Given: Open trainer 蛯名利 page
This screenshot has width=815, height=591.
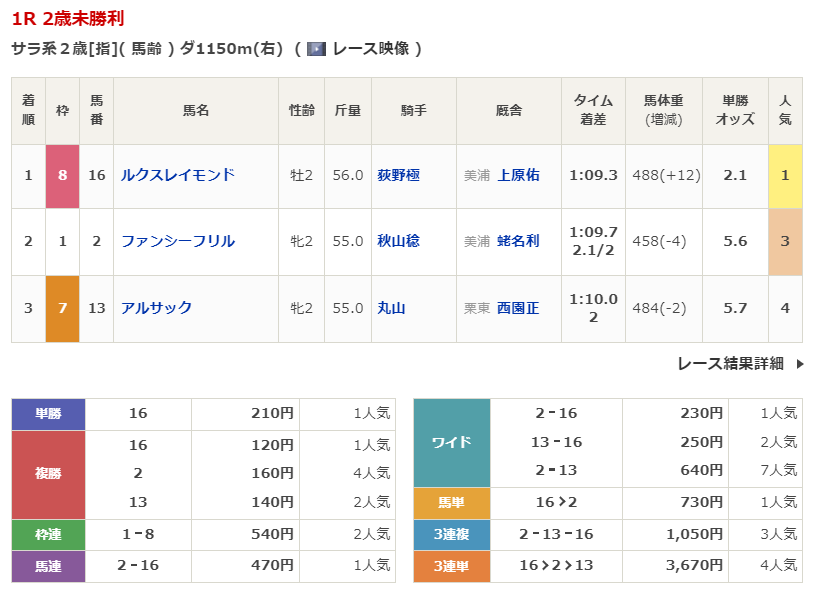Looking at the screenshot, I should pos(518,241).
